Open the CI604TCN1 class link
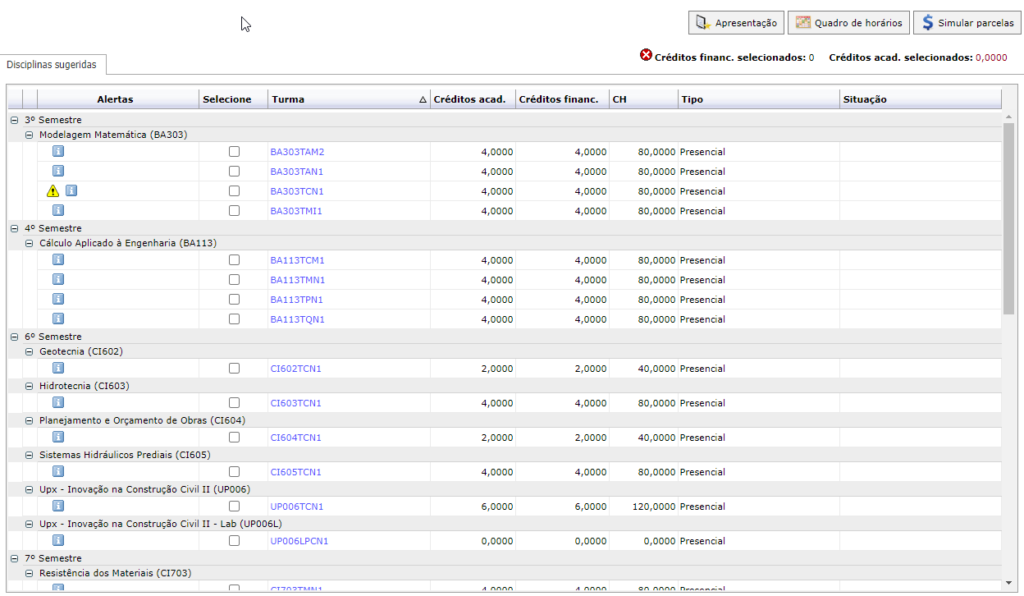 (296, 437)
